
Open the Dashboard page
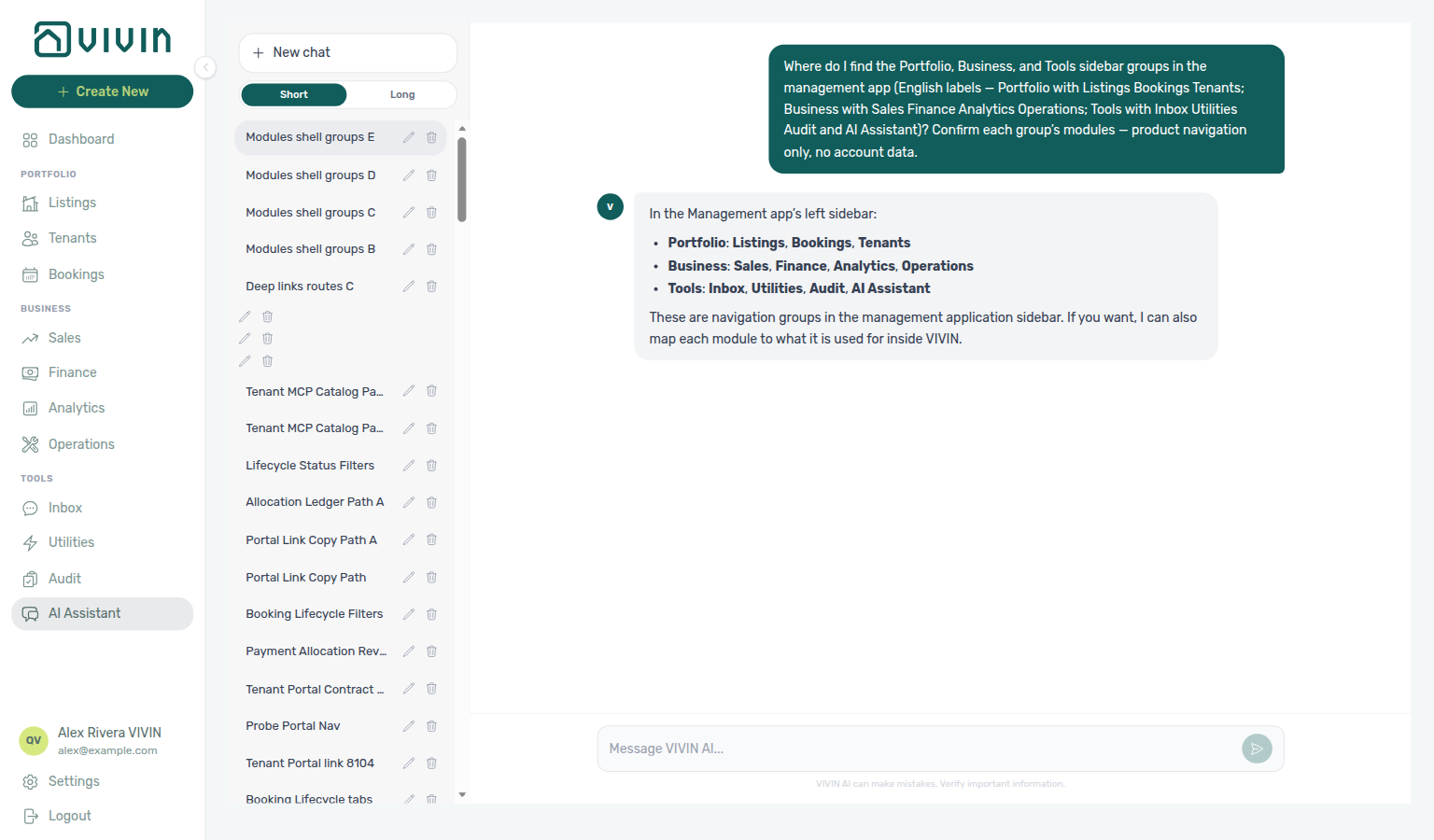[81, 139]
